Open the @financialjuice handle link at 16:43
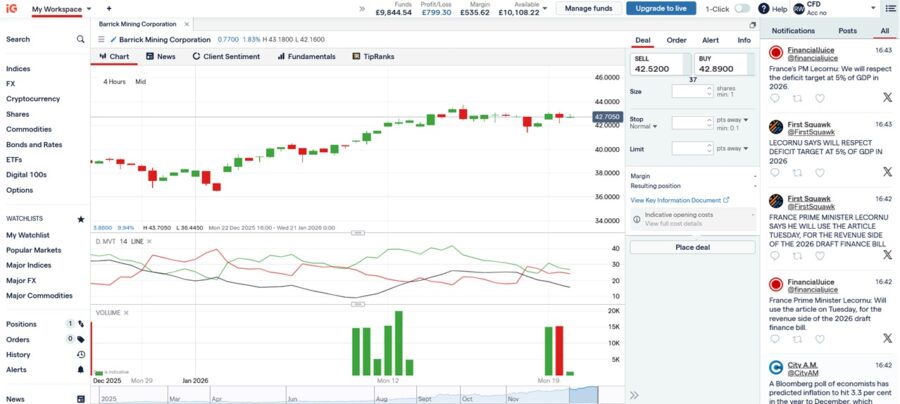This screenshot has width=900, height=404. pos(812,58)
